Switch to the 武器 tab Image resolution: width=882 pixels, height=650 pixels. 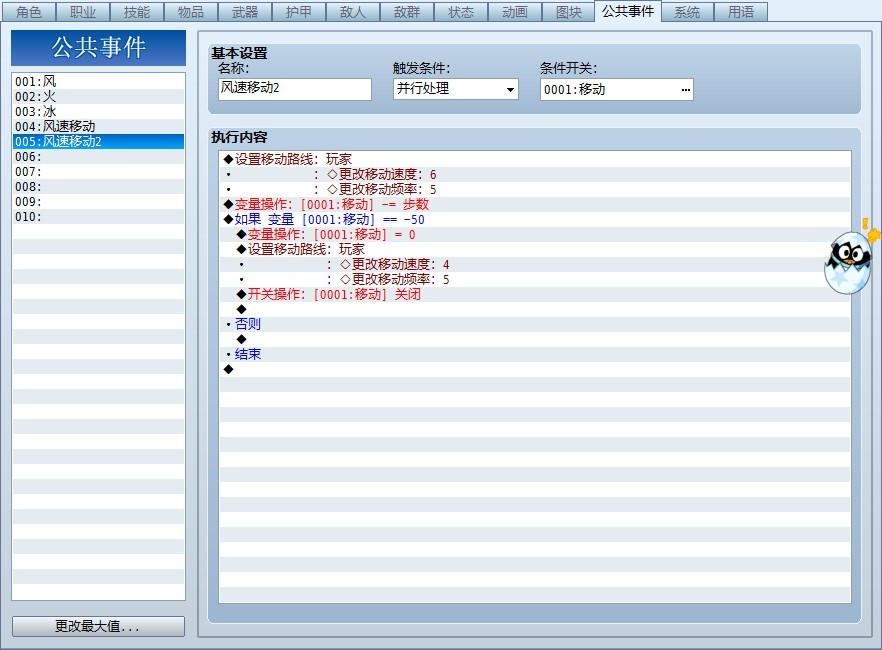coord(245,12)
